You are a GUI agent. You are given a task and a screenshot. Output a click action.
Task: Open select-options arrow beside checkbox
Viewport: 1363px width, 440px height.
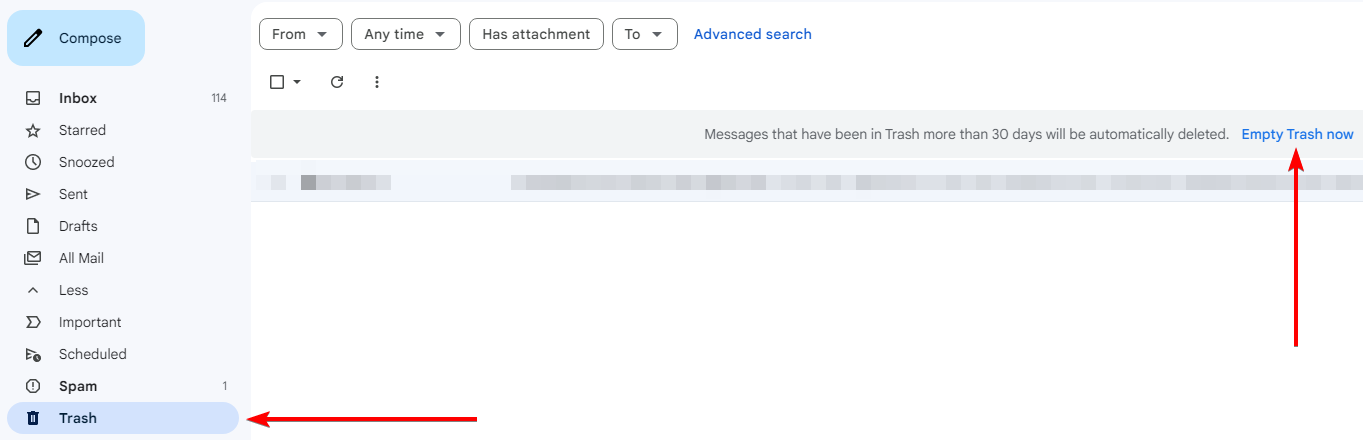coord(297,82)
